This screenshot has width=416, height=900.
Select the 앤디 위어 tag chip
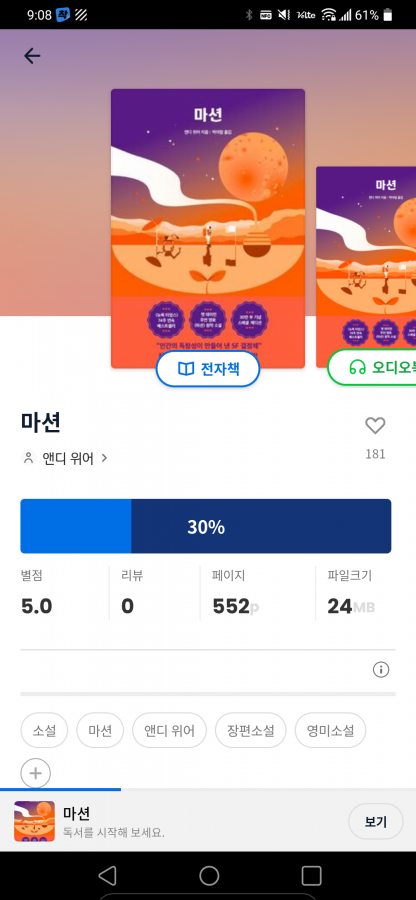pyautogui.click(x=169, y=731)
